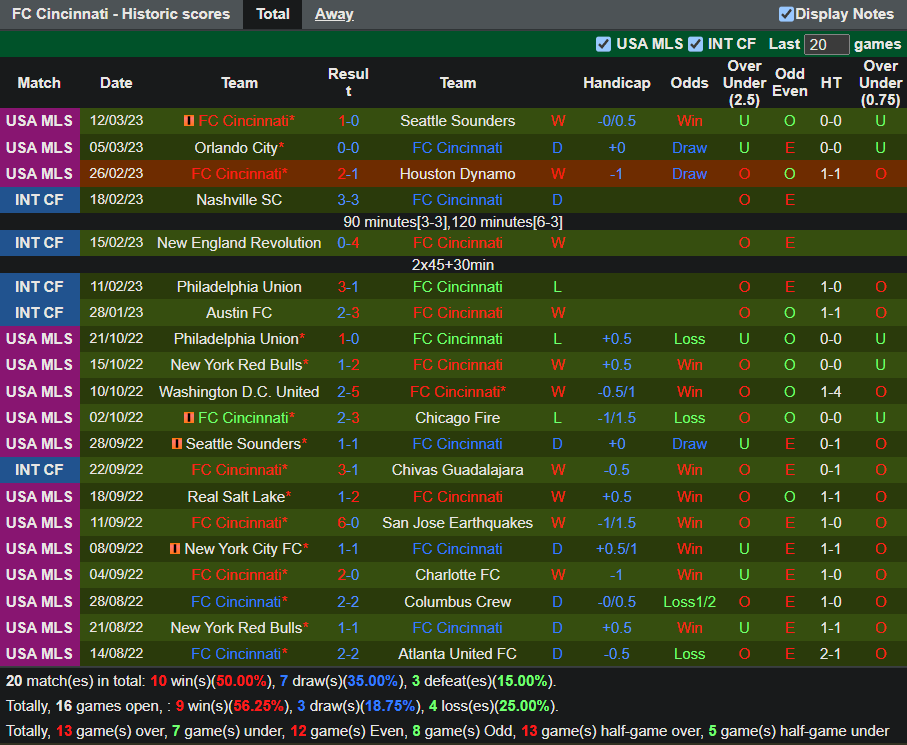
Task: Open the Away tab
Action: pos(334,14)
